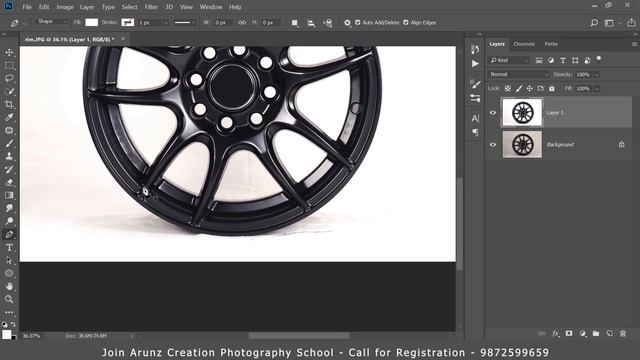This screenshot has height=360, width=640.
Task: Click the Edit Toolbar ellipsis icon
Action: tap(9, 312)
